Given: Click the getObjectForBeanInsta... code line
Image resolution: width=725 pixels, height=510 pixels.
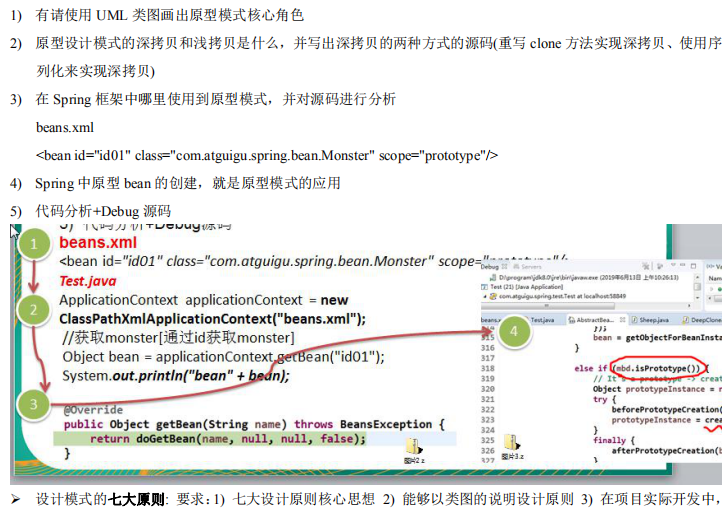Looking at the screenshot, I should tap(657, 338).
